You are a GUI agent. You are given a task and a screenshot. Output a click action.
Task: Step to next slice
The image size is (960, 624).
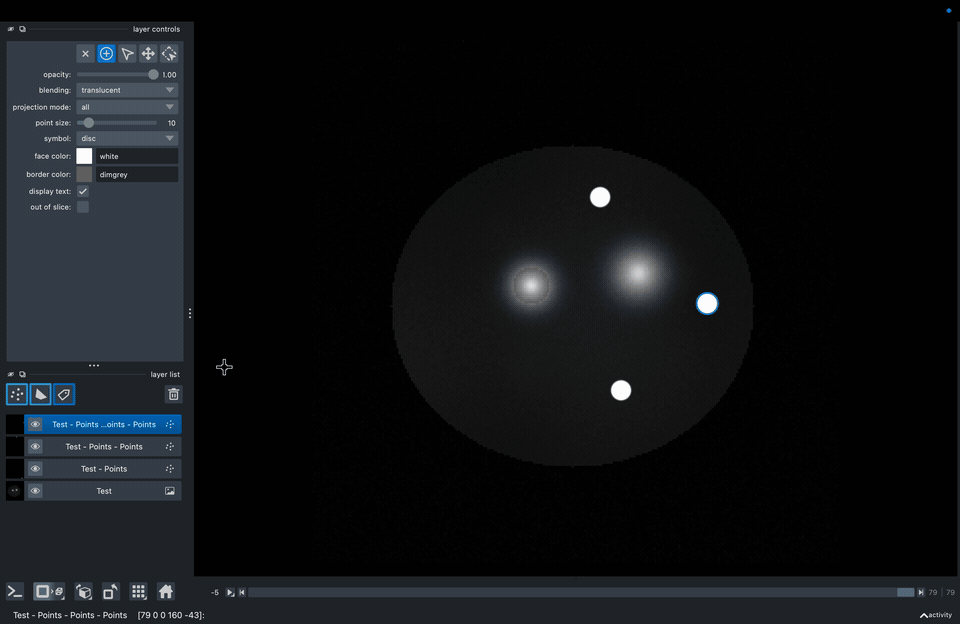pyautogui.click(x=920, y=592)
